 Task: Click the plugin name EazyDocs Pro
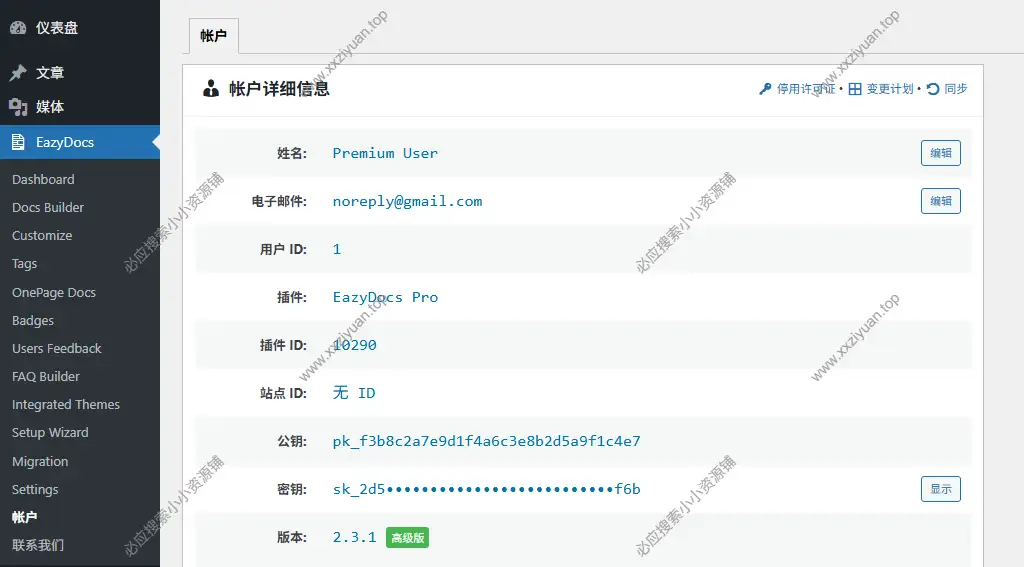[385, 297]
